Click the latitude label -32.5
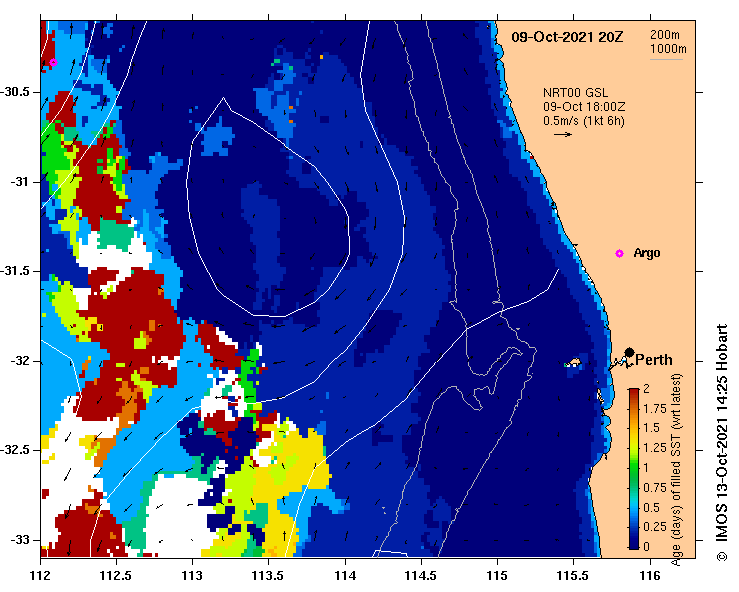The width and height of the screenshot is (739, 592). (x=15, y=450)
